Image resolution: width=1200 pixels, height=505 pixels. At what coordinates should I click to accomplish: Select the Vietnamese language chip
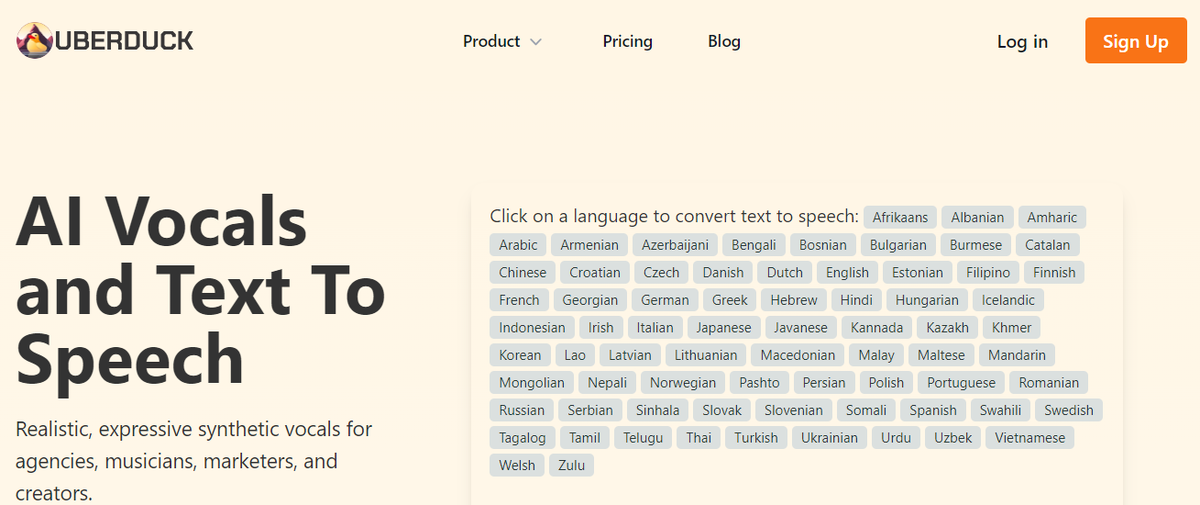pos(1030,437)
